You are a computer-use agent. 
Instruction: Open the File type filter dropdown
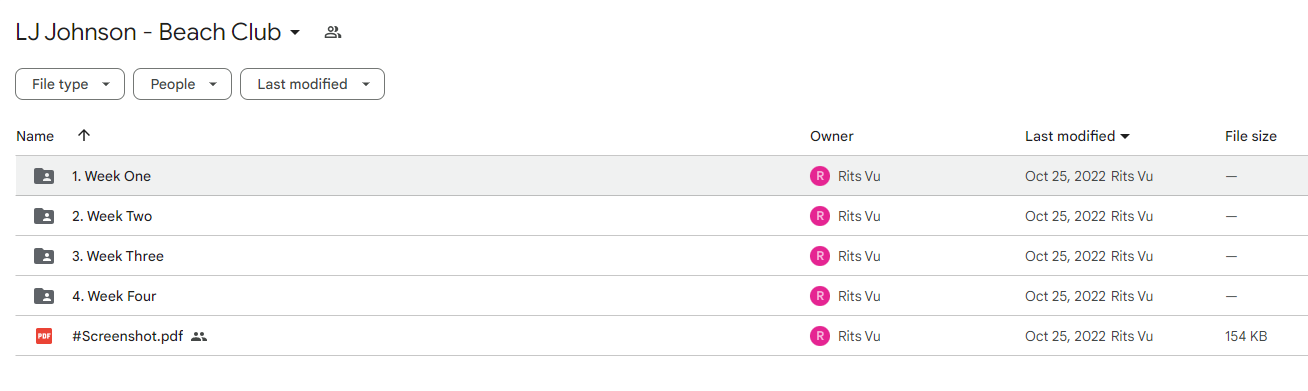tap(70, 84)
